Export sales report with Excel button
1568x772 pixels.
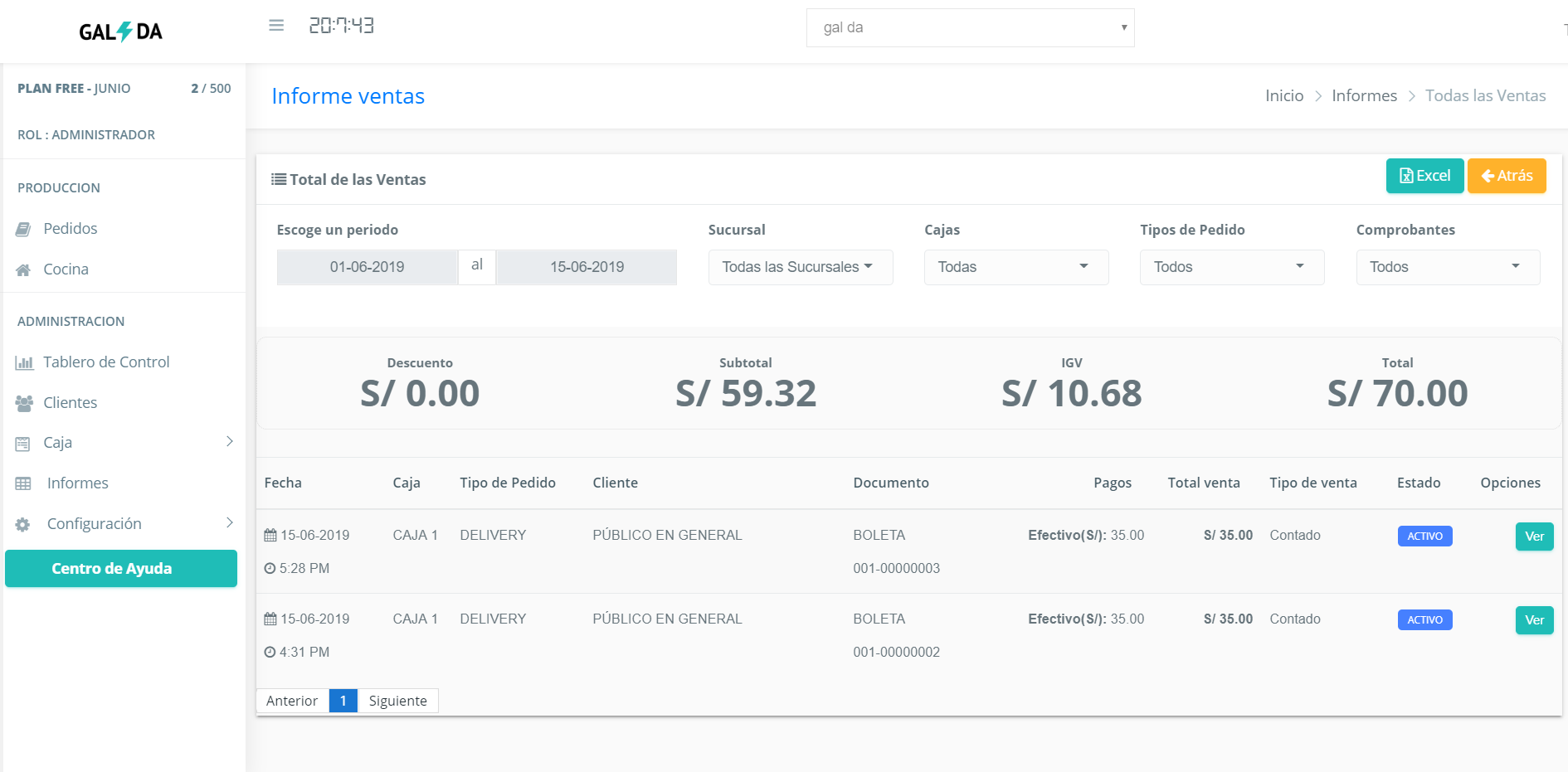click(x=1424, y=176)
